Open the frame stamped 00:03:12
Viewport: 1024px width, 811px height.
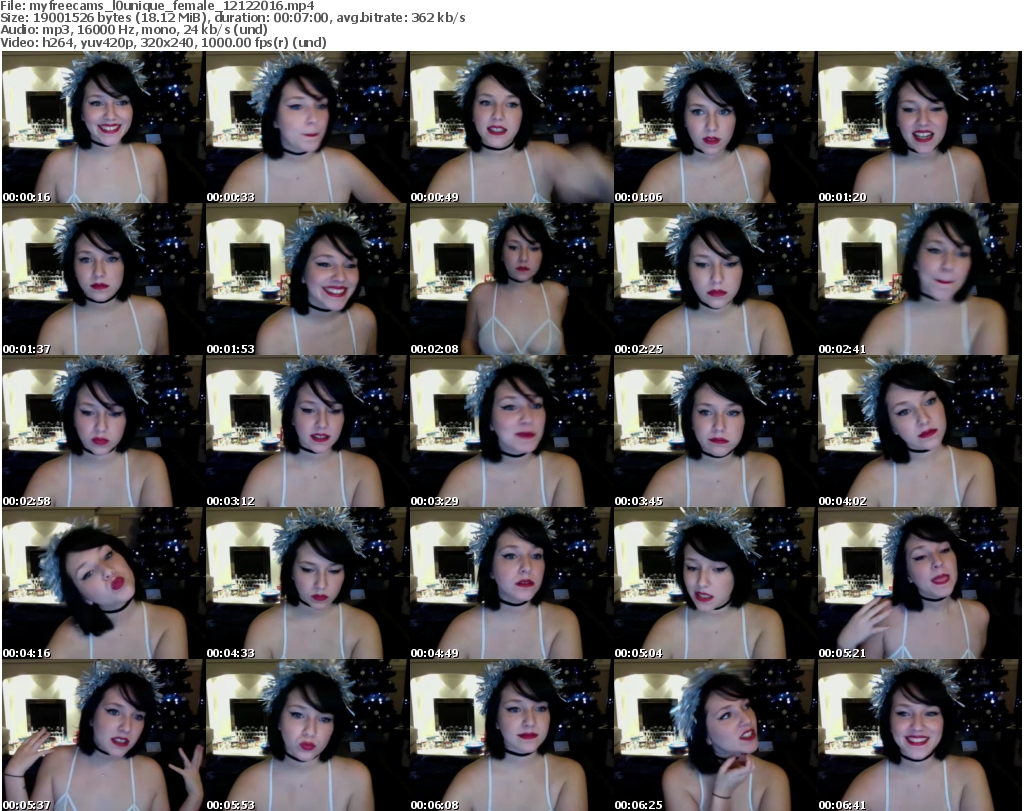pyautogui.click(x=307, y=432)
